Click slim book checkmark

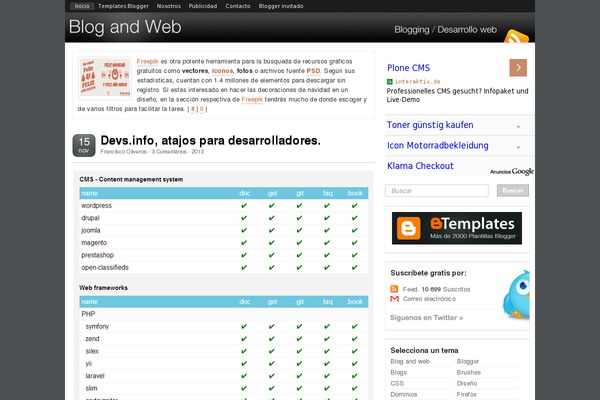[355, 388]
